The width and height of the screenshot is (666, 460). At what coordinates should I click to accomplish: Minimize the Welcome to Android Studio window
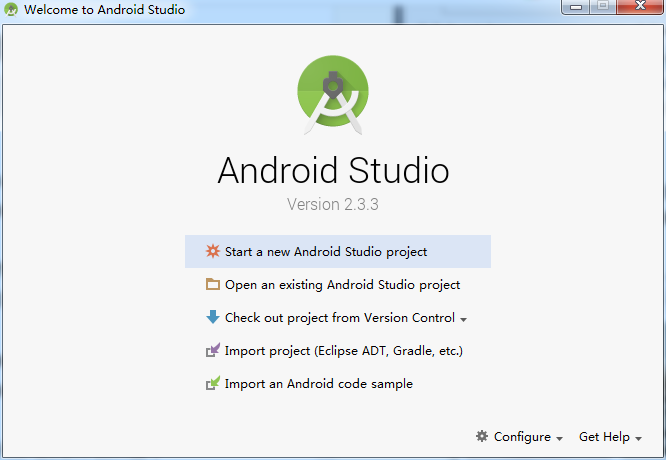(x=576, y=7)
